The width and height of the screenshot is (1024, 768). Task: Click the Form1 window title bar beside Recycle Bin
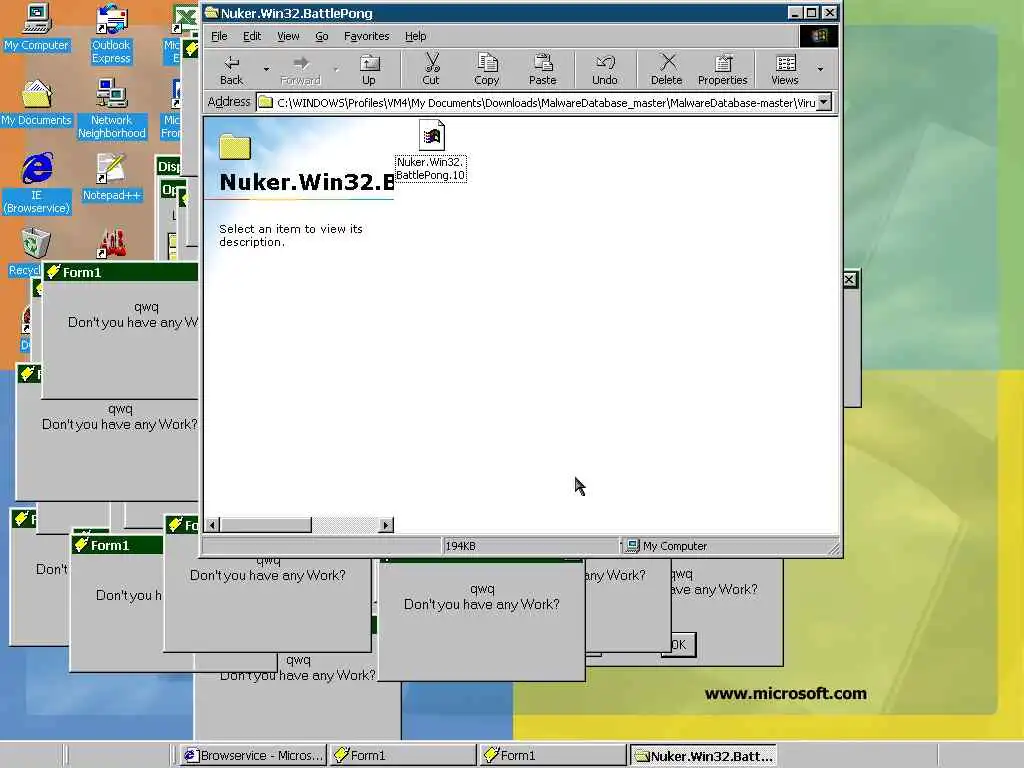[x=121, y=272]
